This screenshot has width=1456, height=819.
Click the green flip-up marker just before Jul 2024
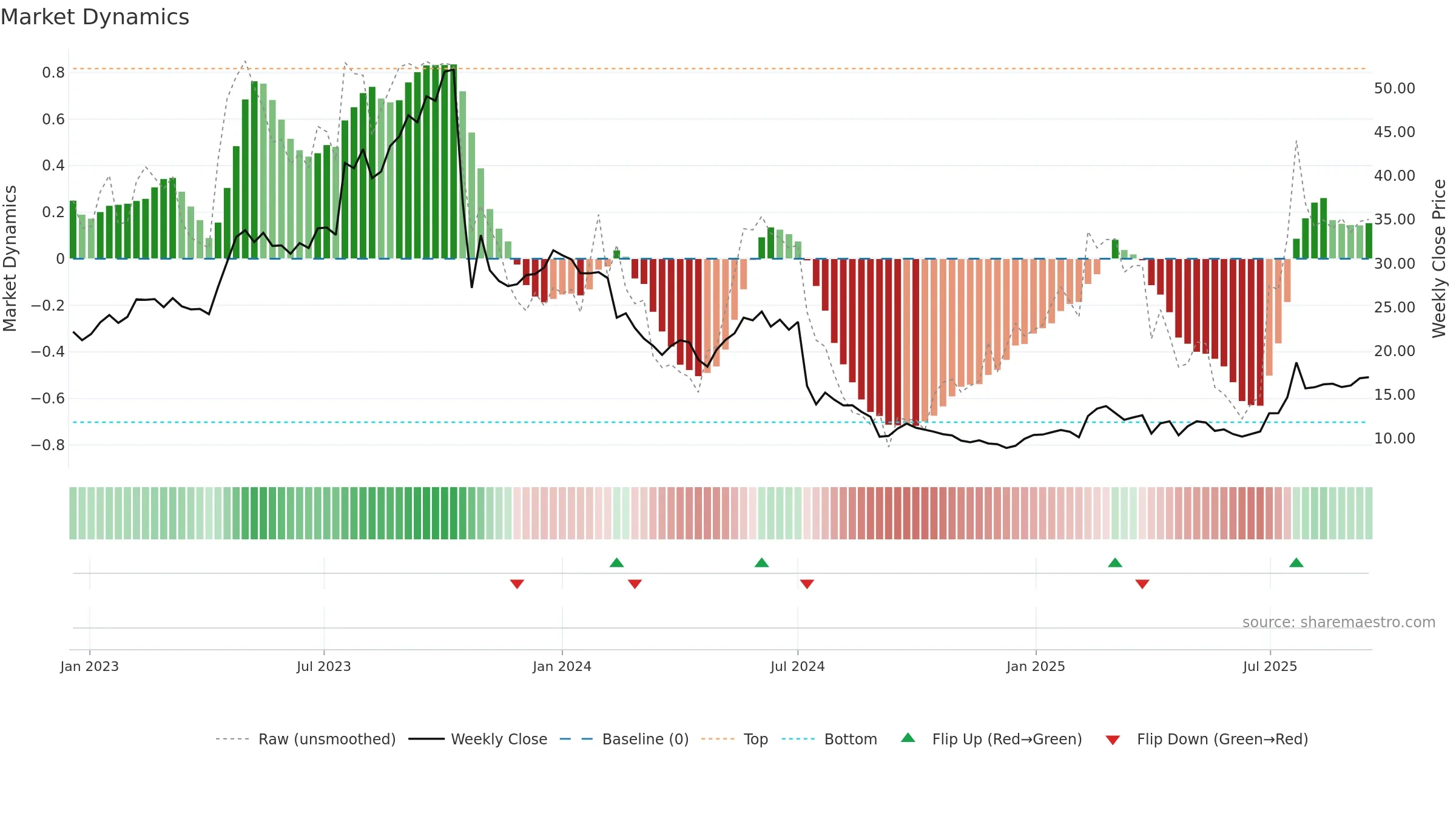pos(761,562)
